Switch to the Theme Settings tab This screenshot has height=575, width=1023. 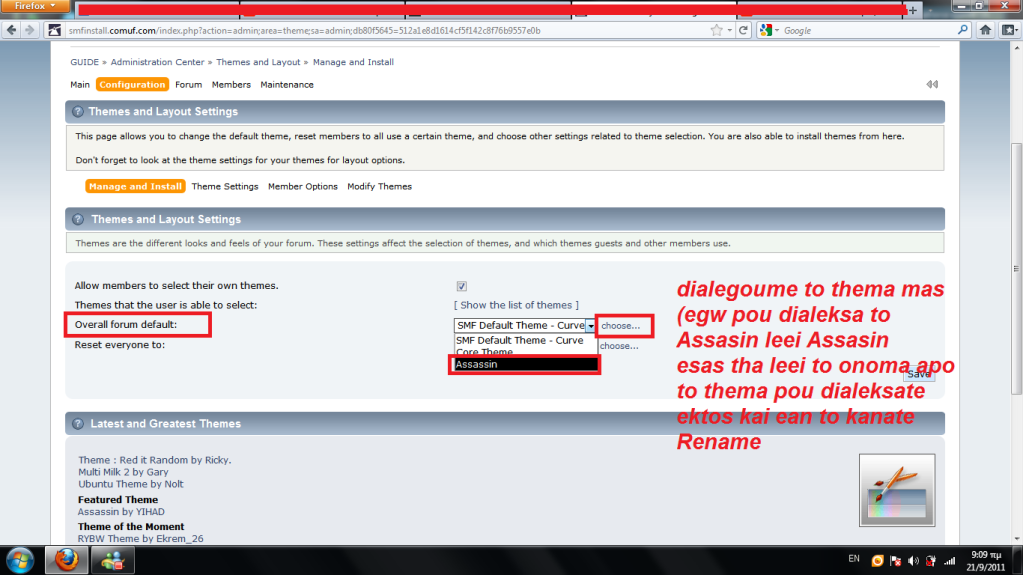(x=225, y=187)
